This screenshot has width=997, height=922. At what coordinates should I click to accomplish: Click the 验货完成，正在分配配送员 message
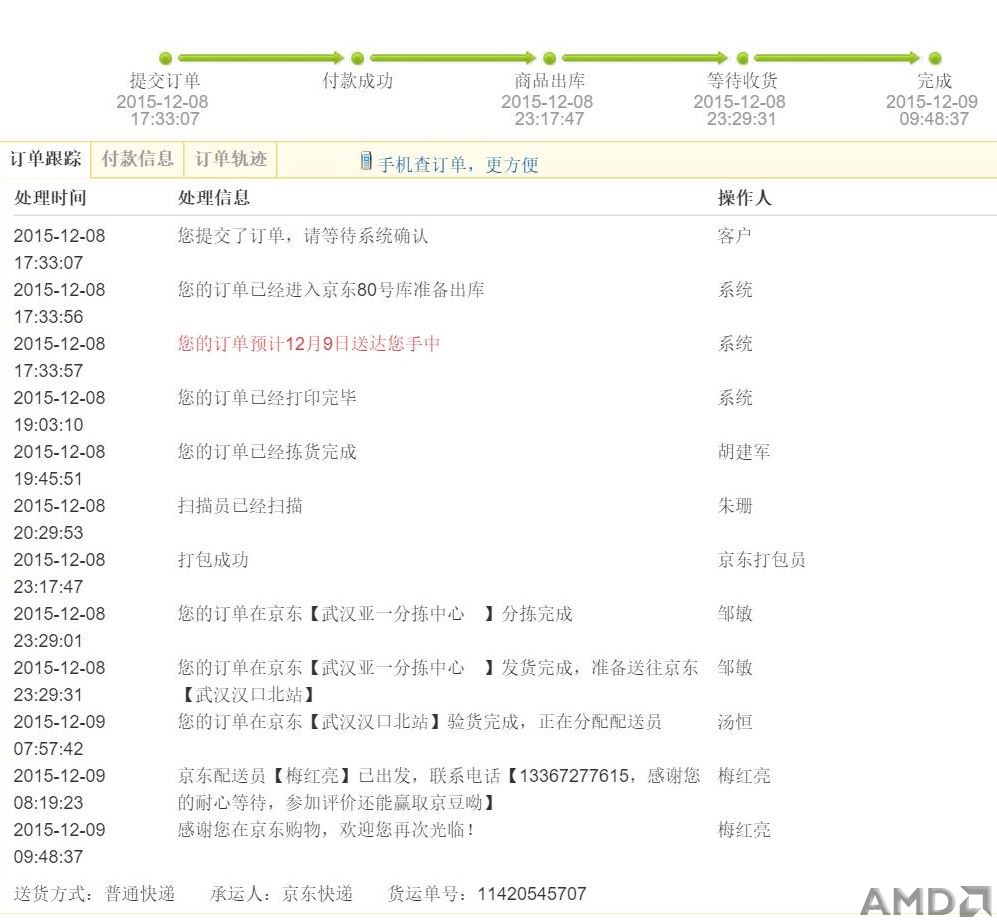(x=420, y=722)
